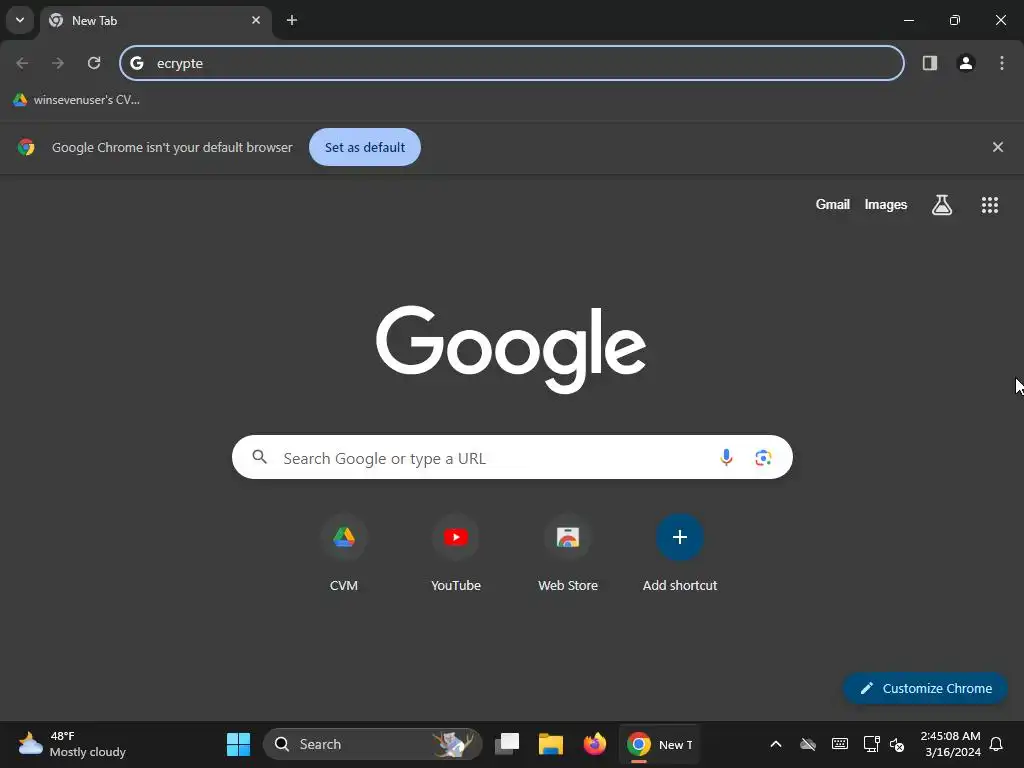Show hidden tray icons chevron
This screenshot has height=768, width=1024.
coord(776,744)
